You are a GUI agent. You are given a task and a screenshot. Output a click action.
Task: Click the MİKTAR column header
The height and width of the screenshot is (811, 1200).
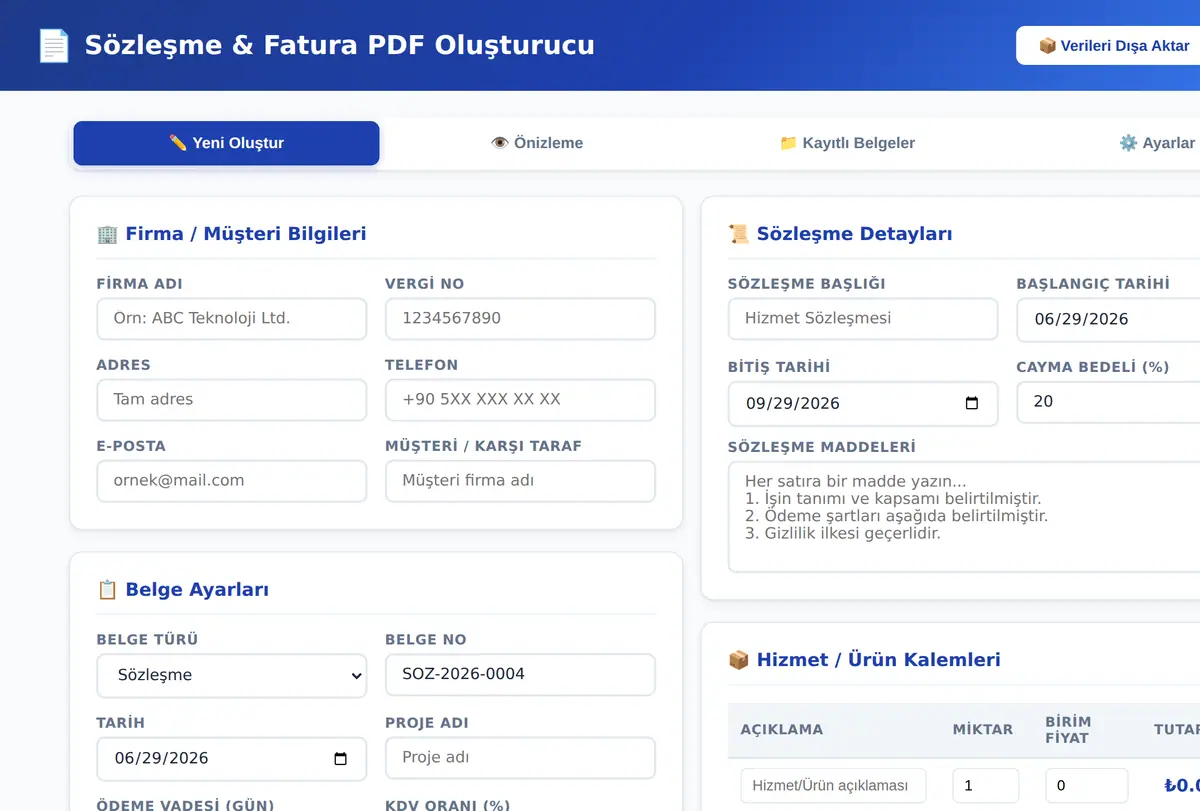pos(983,730)
